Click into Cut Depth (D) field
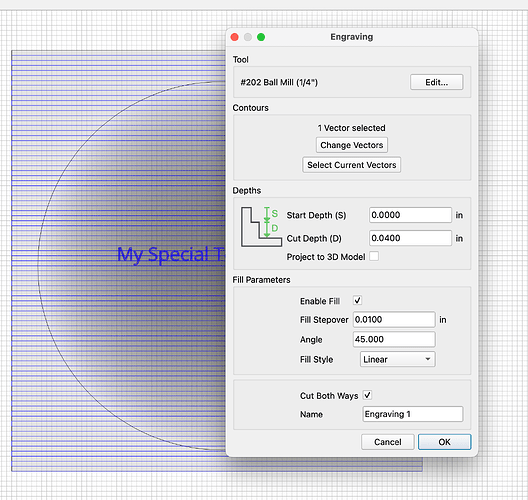Screen dimensions: 528x500 click(410, 238)
